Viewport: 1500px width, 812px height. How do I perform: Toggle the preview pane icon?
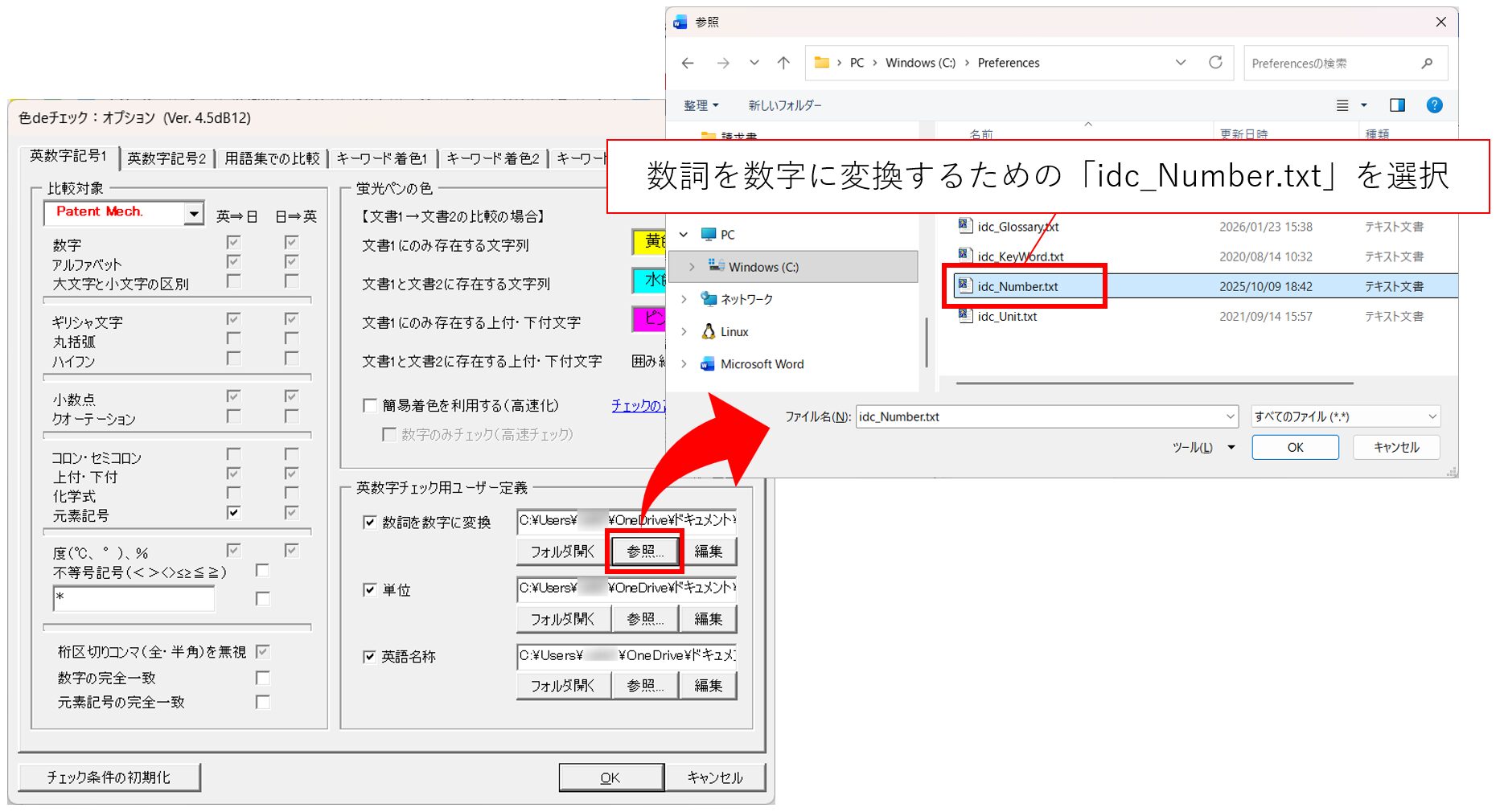point(1397,105)
